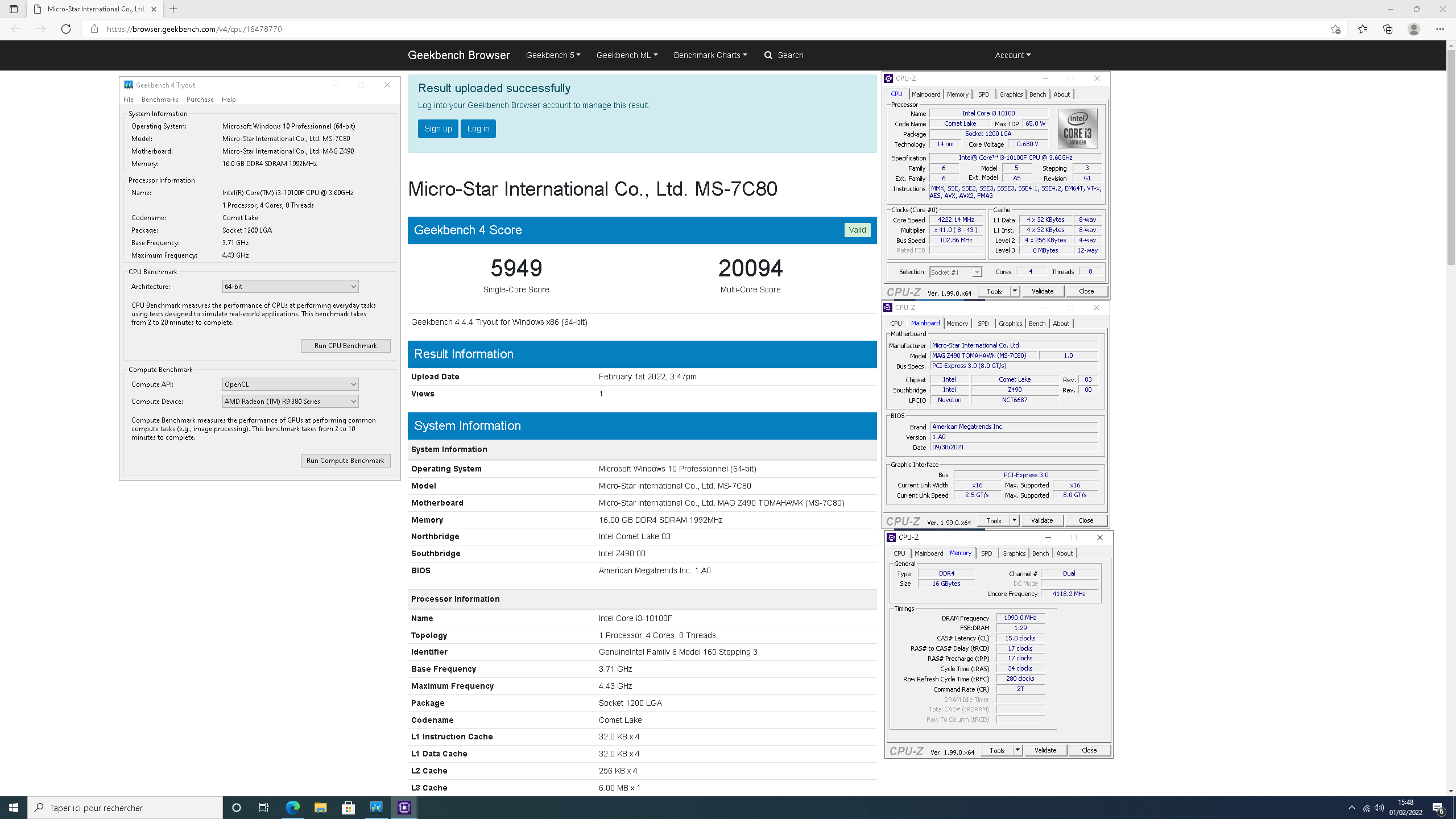Viewport: 1456px width, 819px height.
Task: Open a new browser tab
Action: 173,9
